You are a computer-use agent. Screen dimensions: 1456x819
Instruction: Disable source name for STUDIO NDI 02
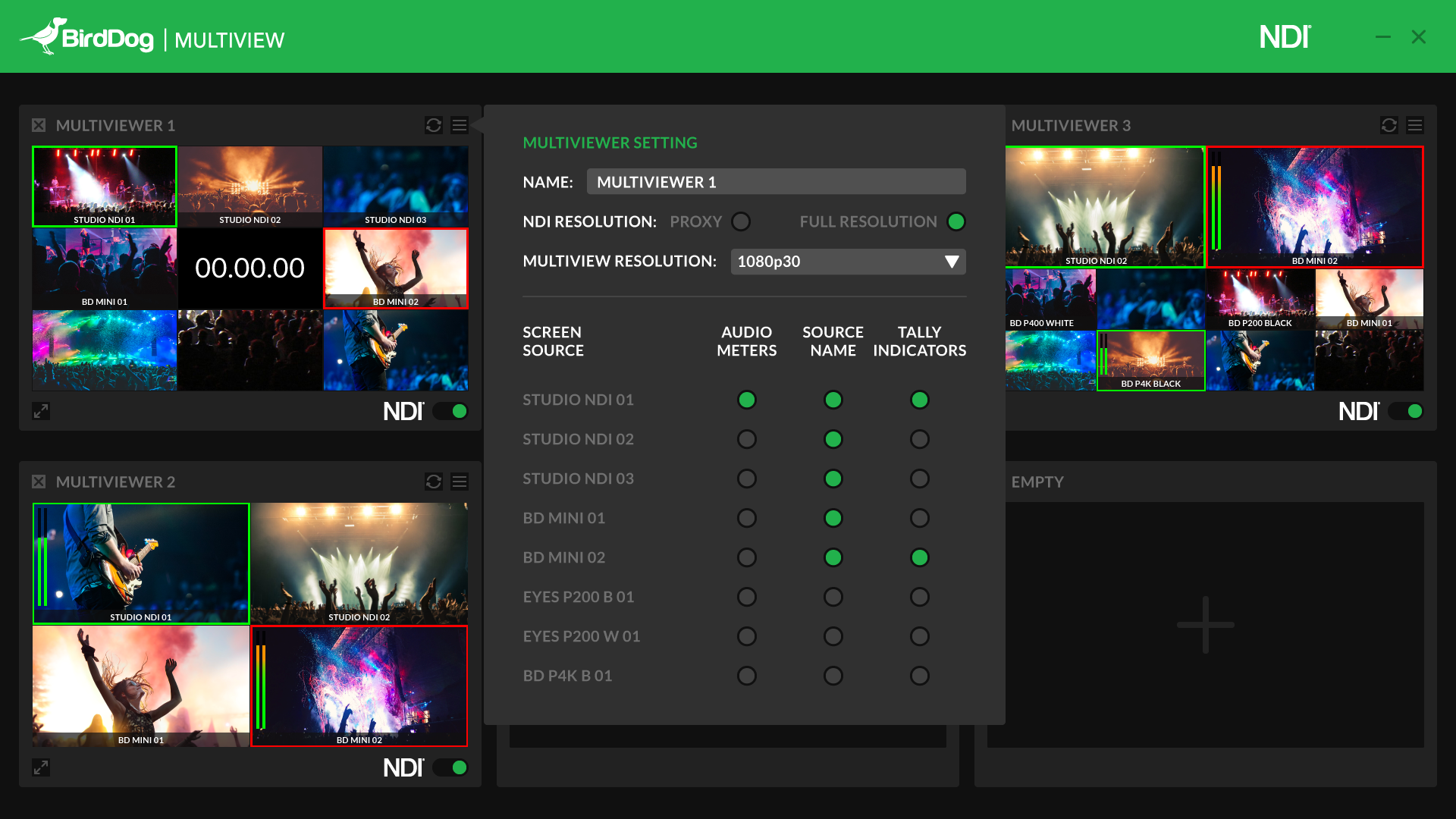coord(833,439)
